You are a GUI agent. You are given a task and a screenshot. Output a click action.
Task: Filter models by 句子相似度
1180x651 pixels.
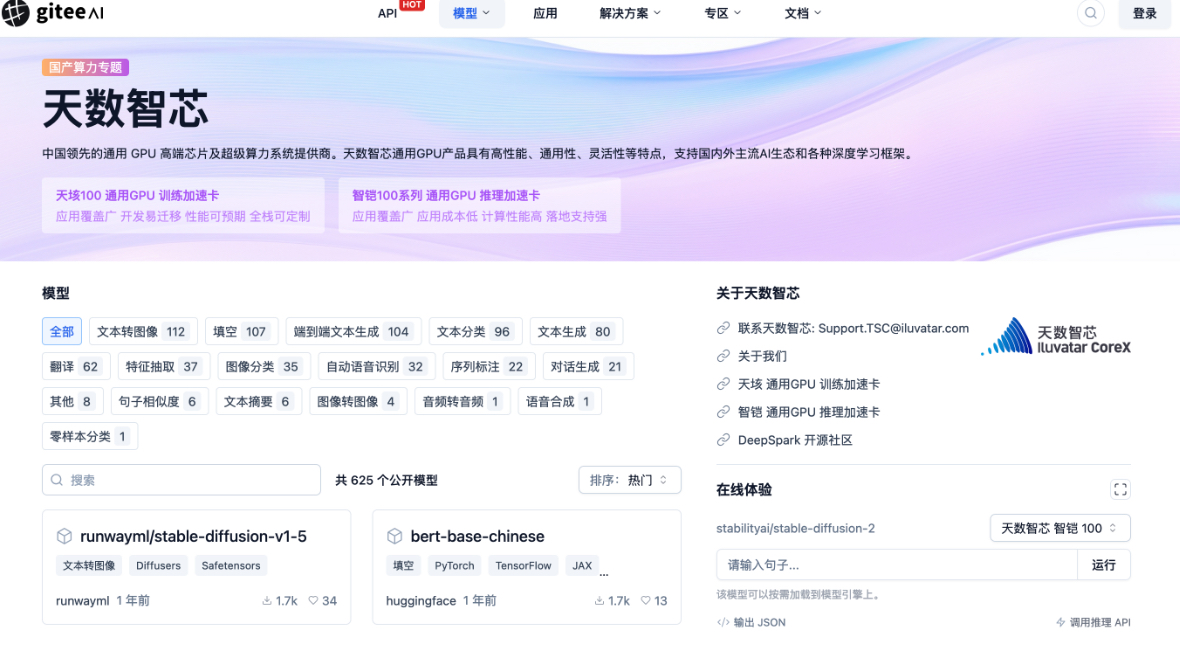159,401
